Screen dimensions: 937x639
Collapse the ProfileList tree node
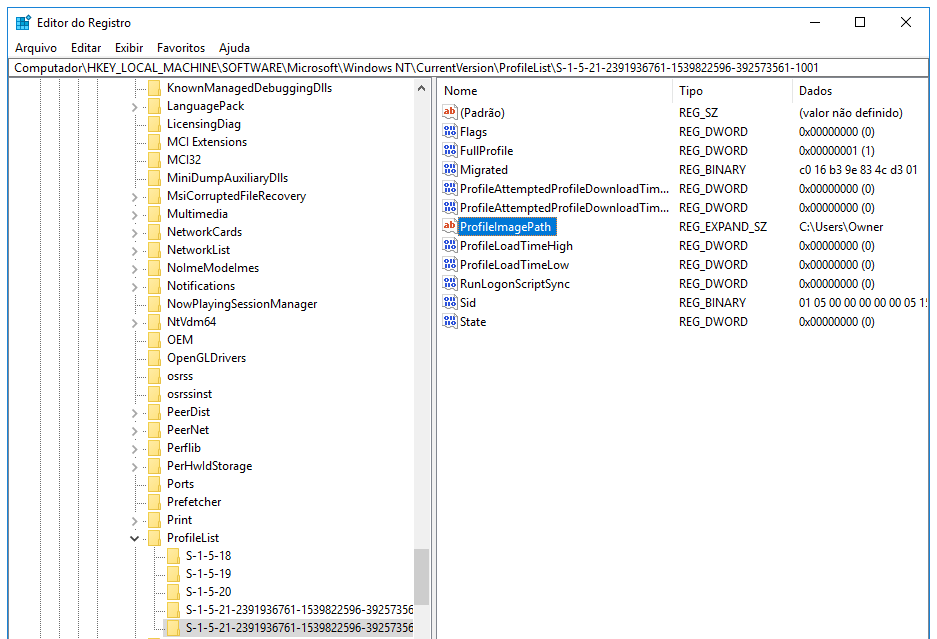135,538
